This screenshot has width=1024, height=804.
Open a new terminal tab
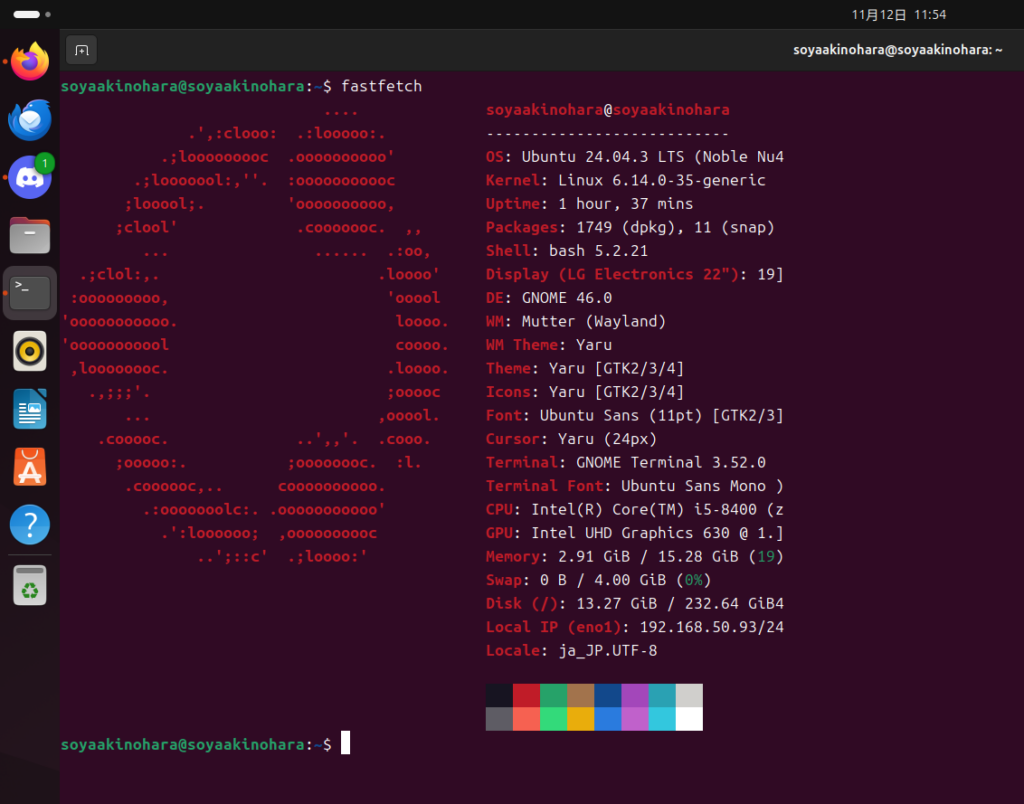click(x=81, y=50)
